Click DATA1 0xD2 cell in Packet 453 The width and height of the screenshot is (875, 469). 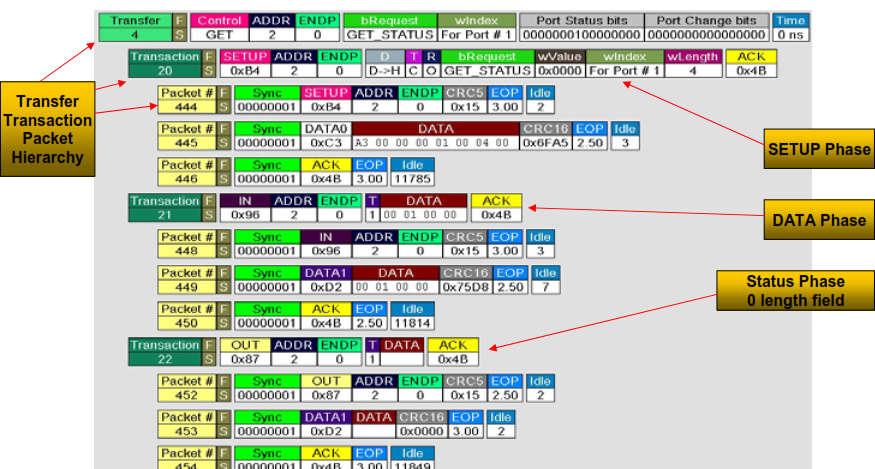click(326, 424)
